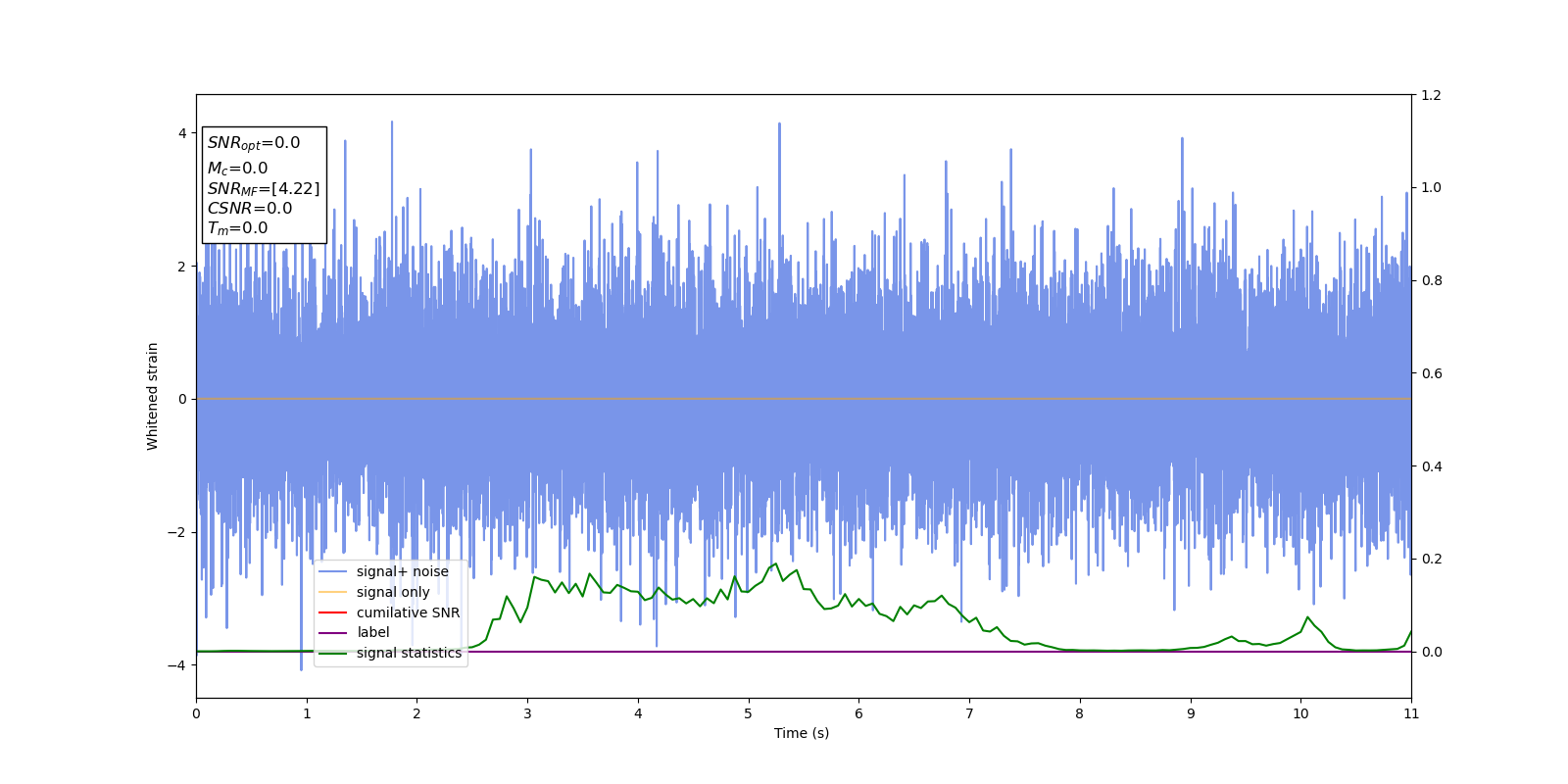1568x784 pixels.
Task: Click the green signal statistics legend line
Action: tap(333, 654)
